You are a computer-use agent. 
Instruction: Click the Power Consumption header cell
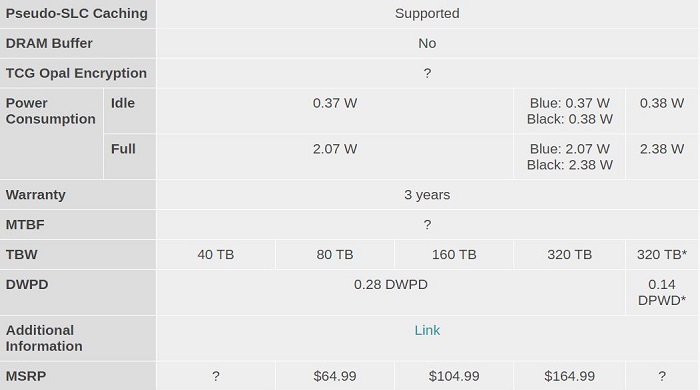click(51, 134)
